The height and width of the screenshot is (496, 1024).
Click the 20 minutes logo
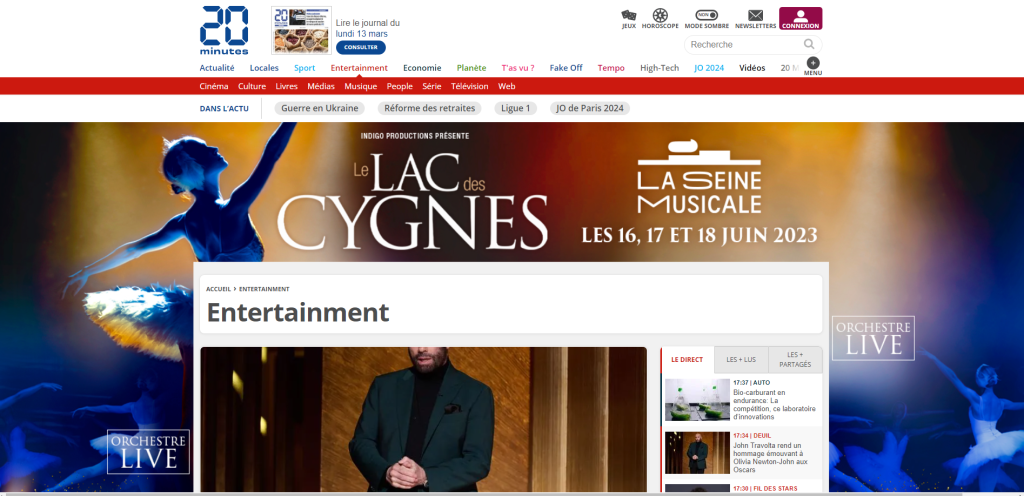coord(224,31)
